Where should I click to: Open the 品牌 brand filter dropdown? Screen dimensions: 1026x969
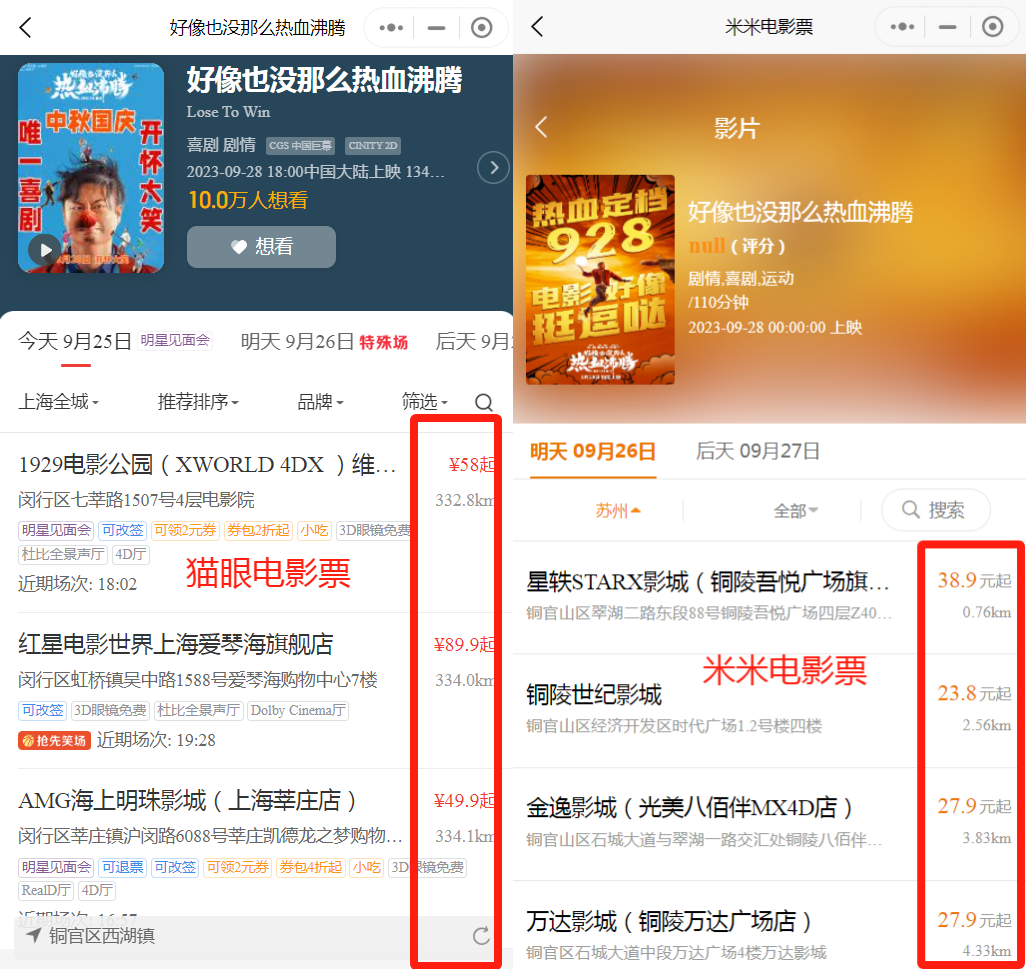pyautogui.click(x=320, y=402)
